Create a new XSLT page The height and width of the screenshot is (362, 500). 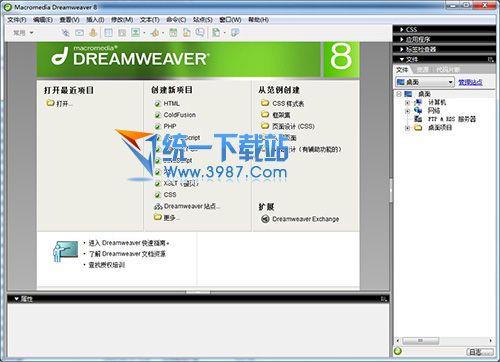[x=181, y=183]
